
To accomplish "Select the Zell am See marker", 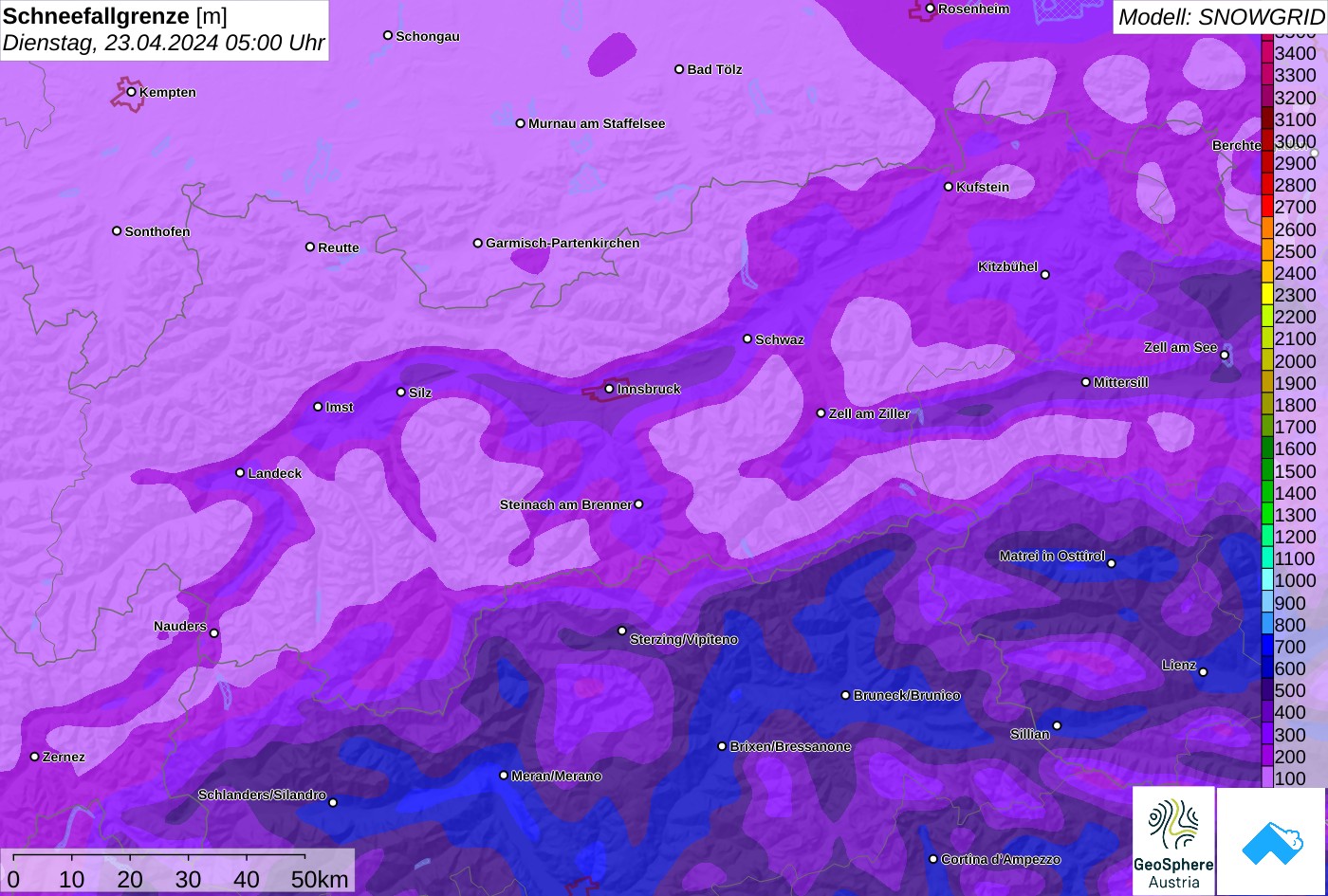I will (x=1225, y=356).
